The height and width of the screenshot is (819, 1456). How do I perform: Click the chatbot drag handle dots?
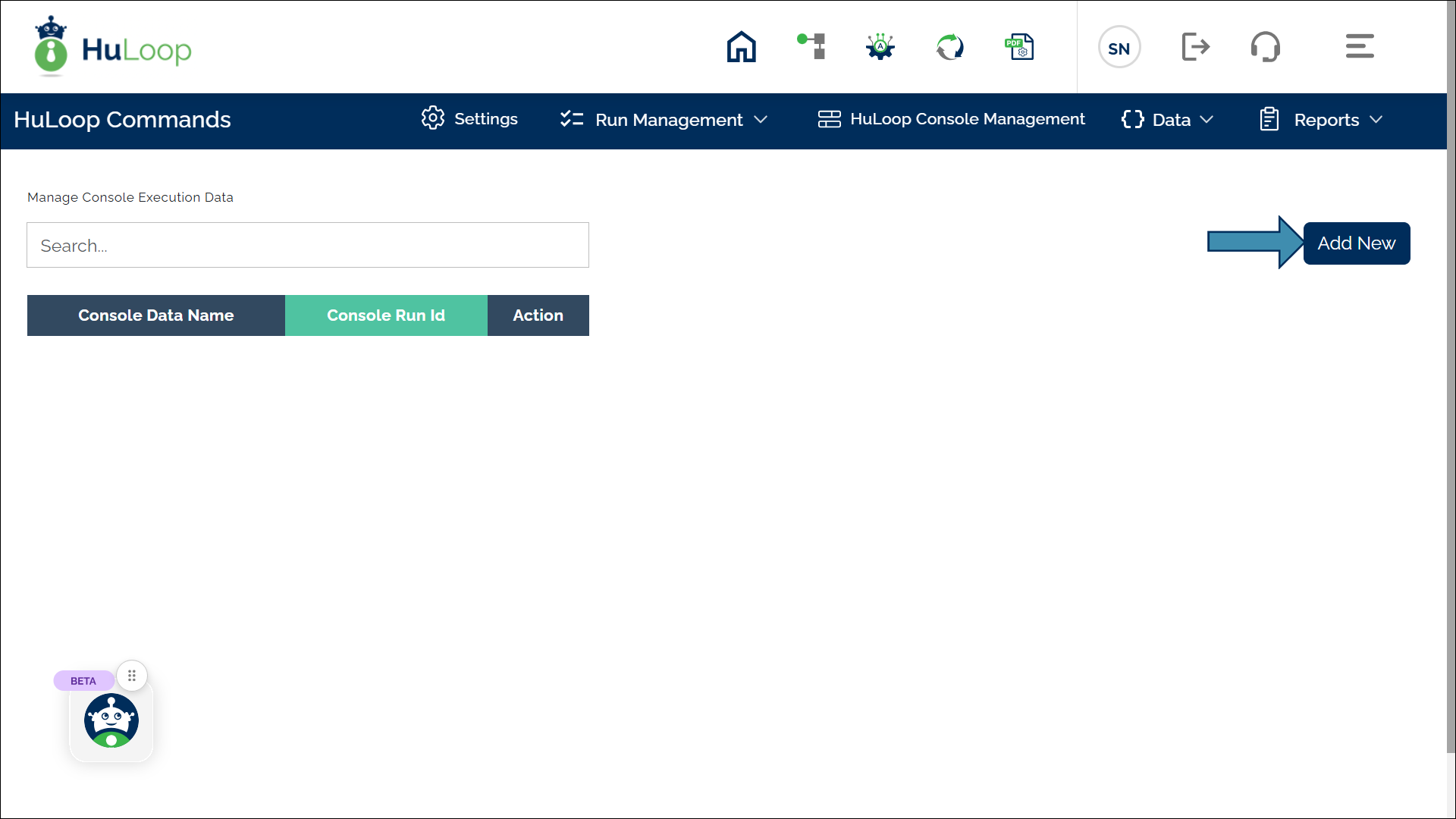click(132, 676)
